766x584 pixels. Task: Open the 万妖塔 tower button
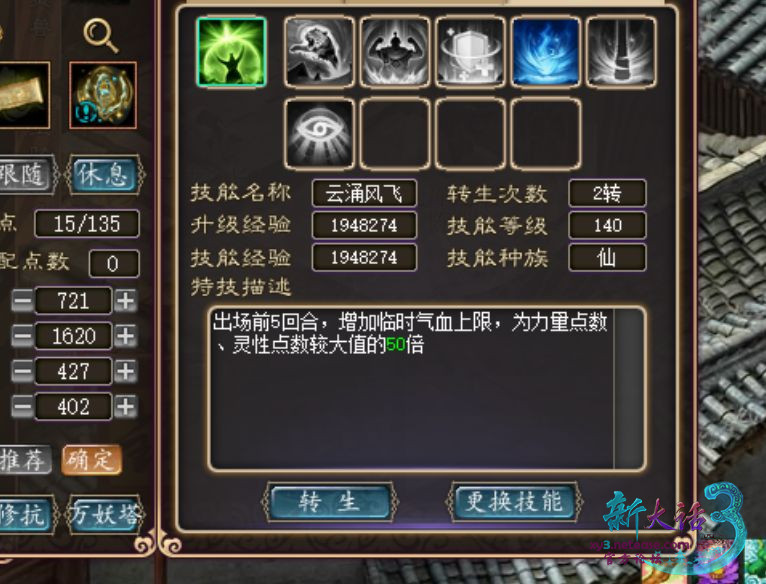click(105, 514)
